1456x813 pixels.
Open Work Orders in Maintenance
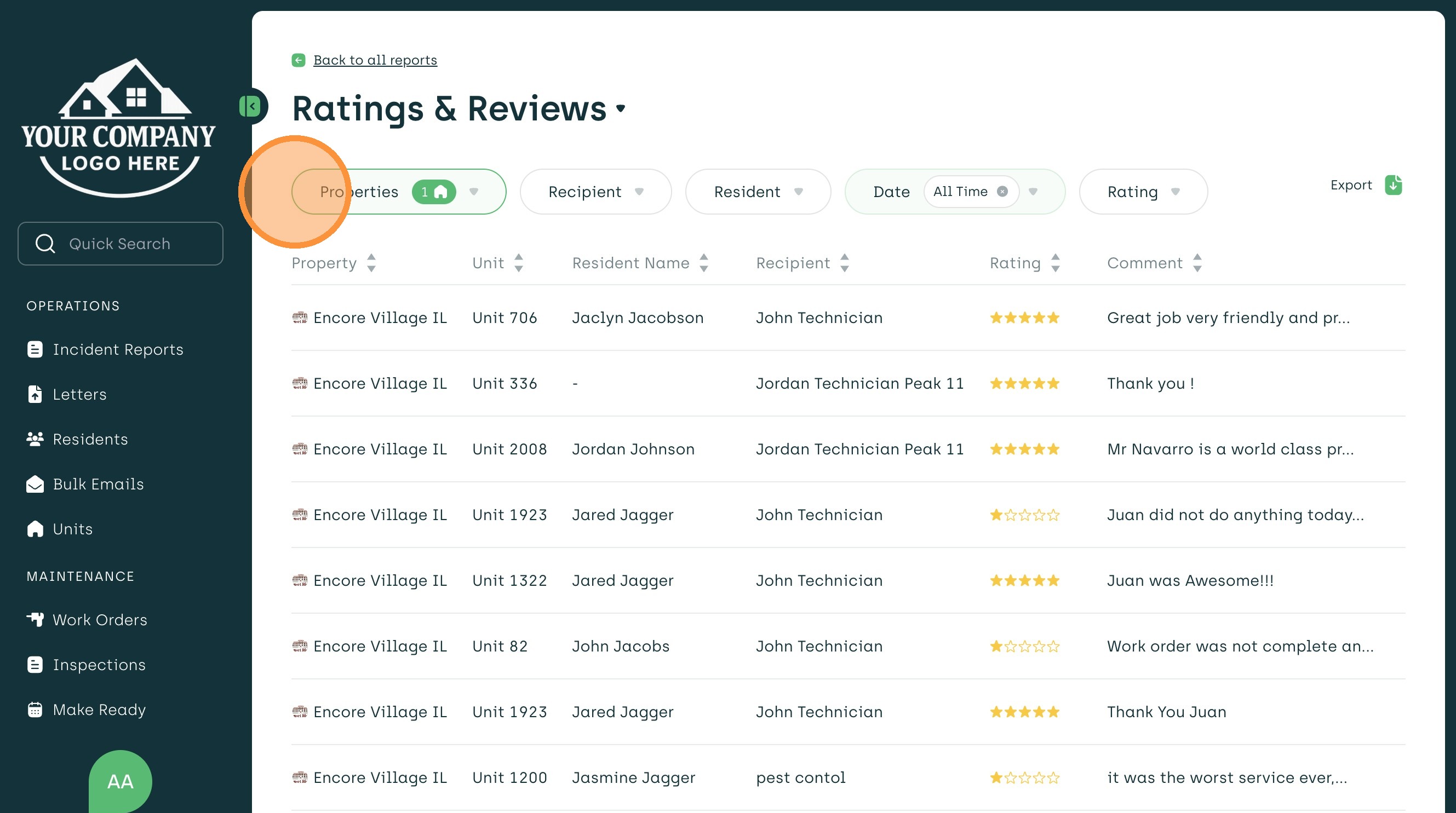tap(100, 620)
